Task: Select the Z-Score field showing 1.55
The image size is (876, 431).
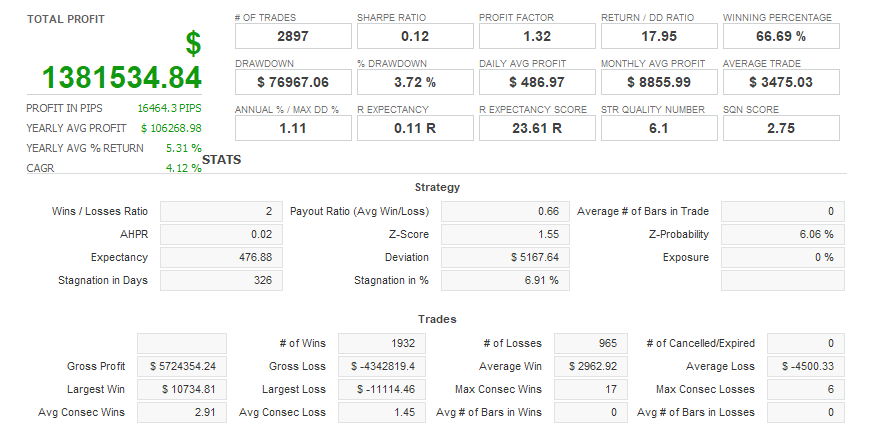Action: pyautogui.click(x=502, y=234)
